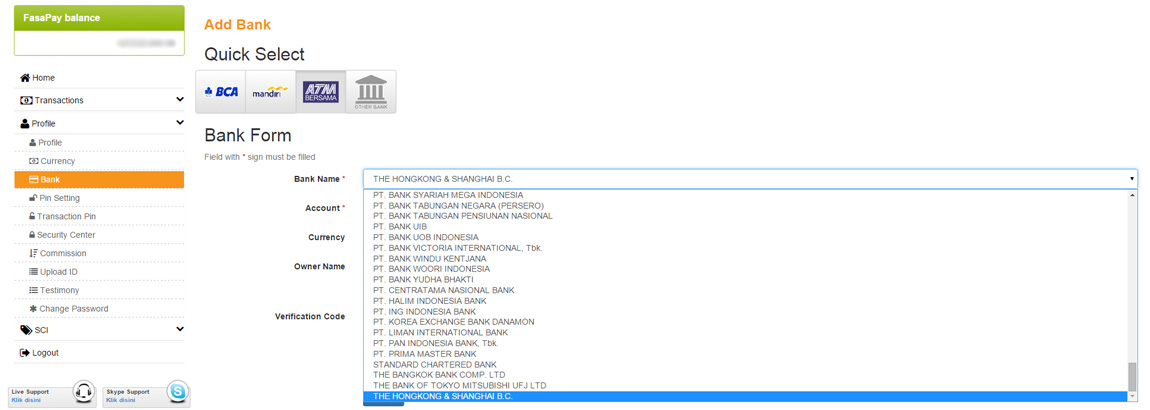Screen dimensions: 1150x410
Task: Click the FasaPay balance header
Action: coord(99,18)
